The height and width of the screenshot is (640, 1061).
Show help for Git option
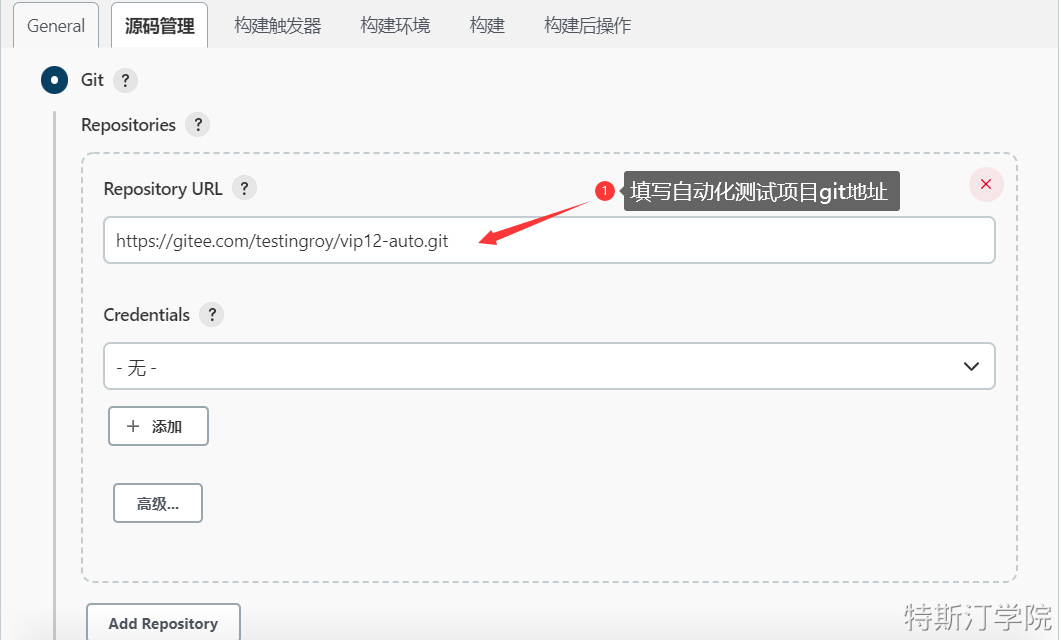coord(125,81)
